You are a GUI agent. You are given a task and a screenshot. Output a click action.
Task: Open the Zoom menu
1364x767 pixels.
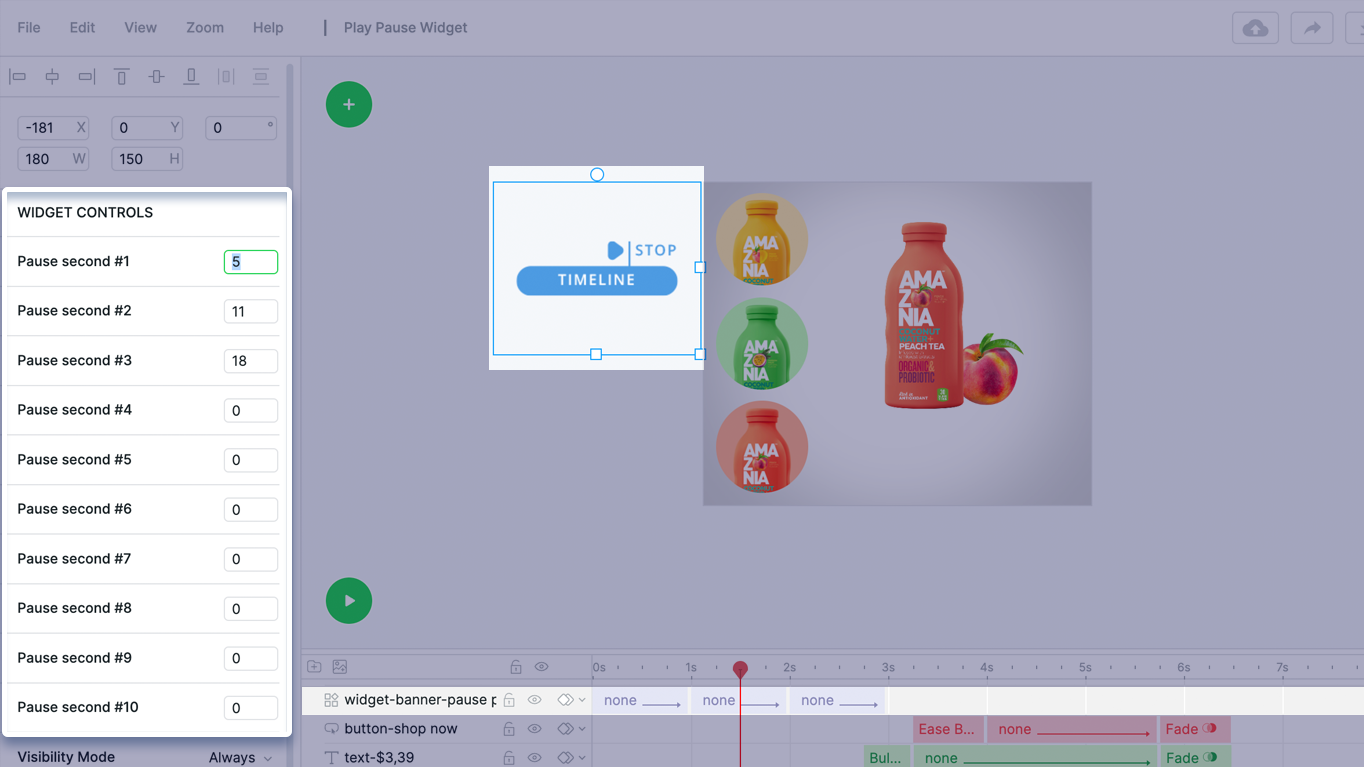205,28
